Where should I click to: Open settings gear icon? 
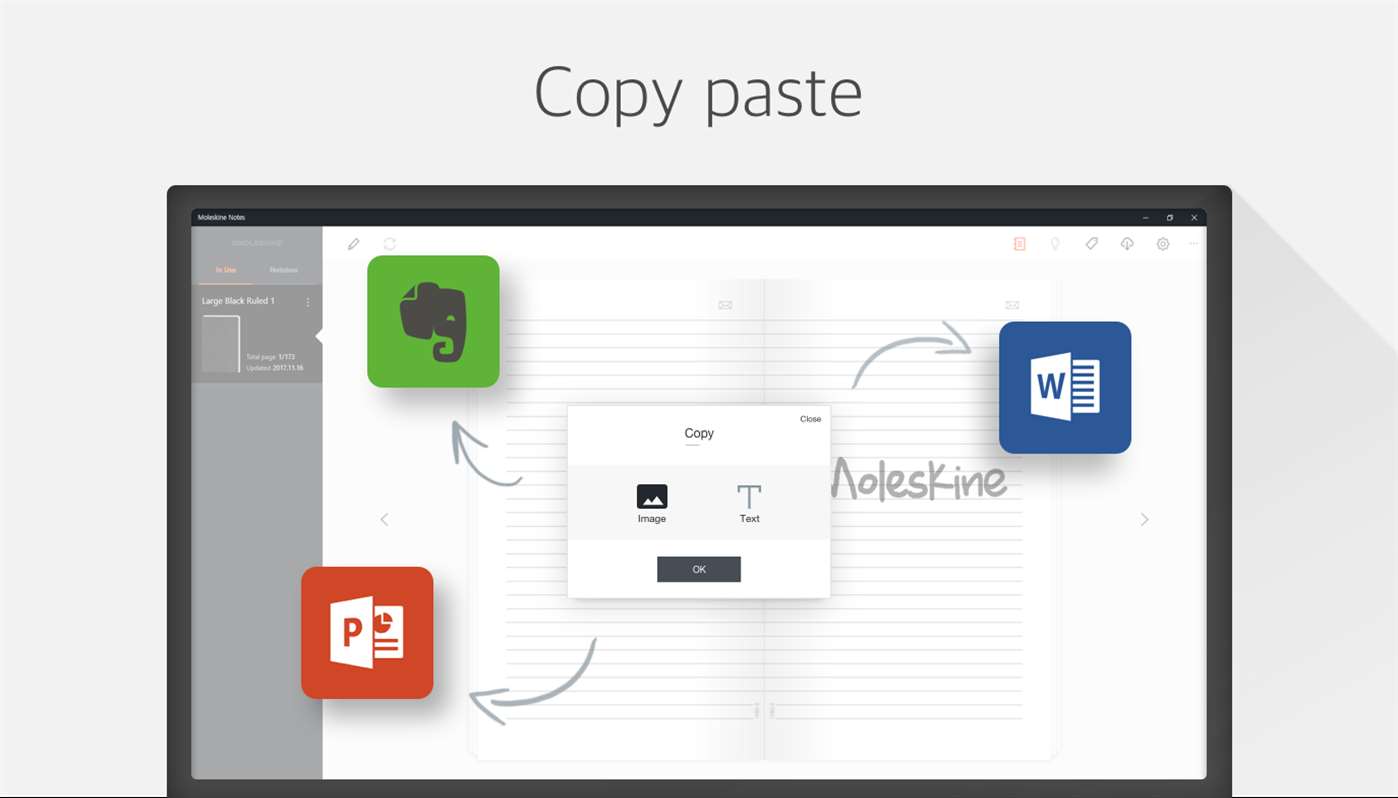click(x=1163, y=244)
